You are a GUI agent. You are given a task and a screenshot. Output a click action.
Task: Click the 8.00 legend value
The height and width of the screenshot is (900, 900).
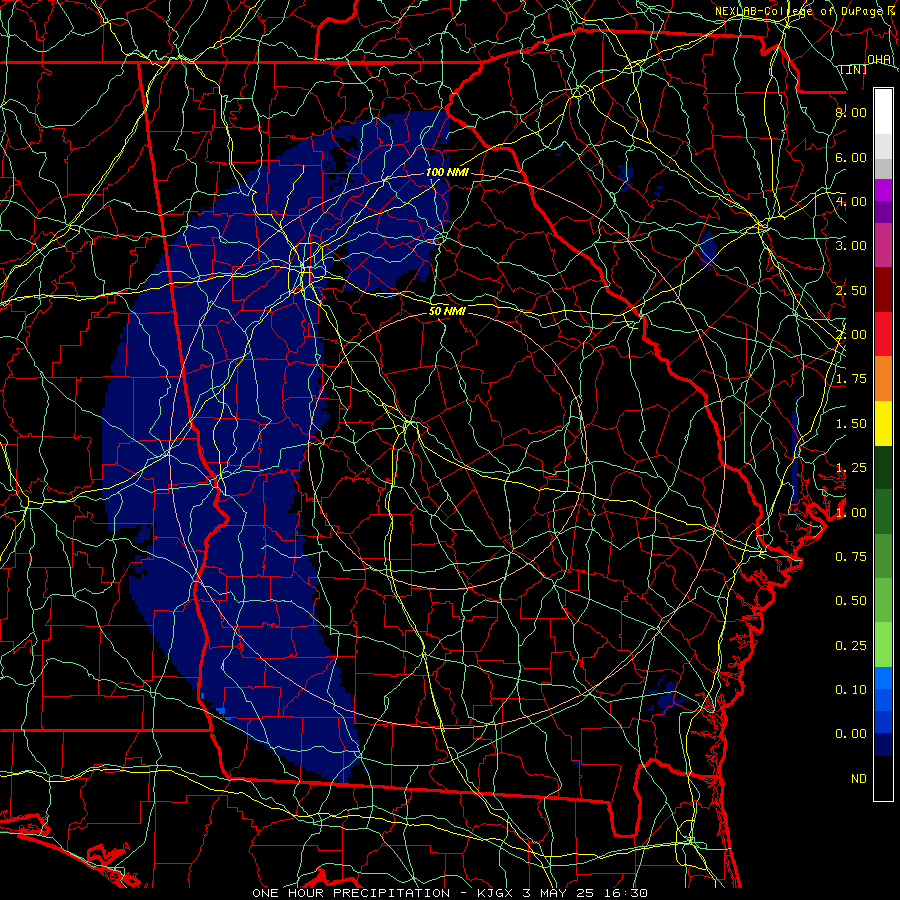851,112
